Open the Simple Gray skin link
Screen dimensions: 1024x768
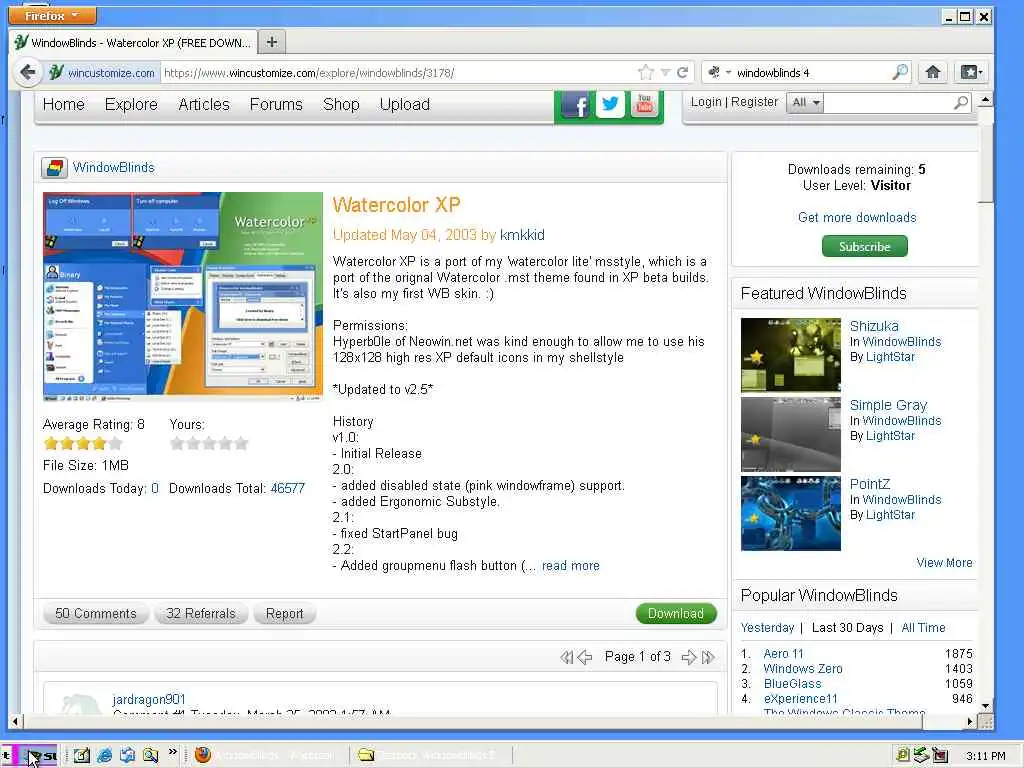[x=888, y=405]
